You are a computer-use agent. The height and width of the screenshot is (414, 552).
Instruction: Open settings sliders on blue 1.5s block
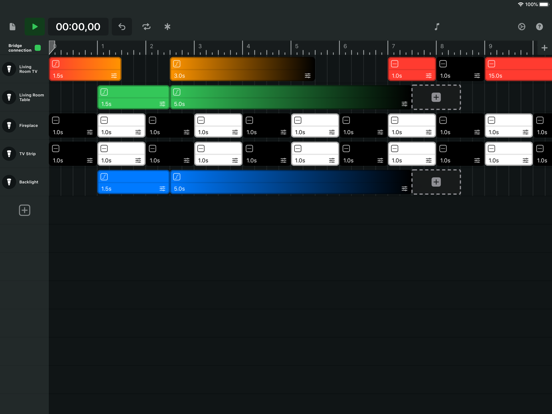point(162,189)
